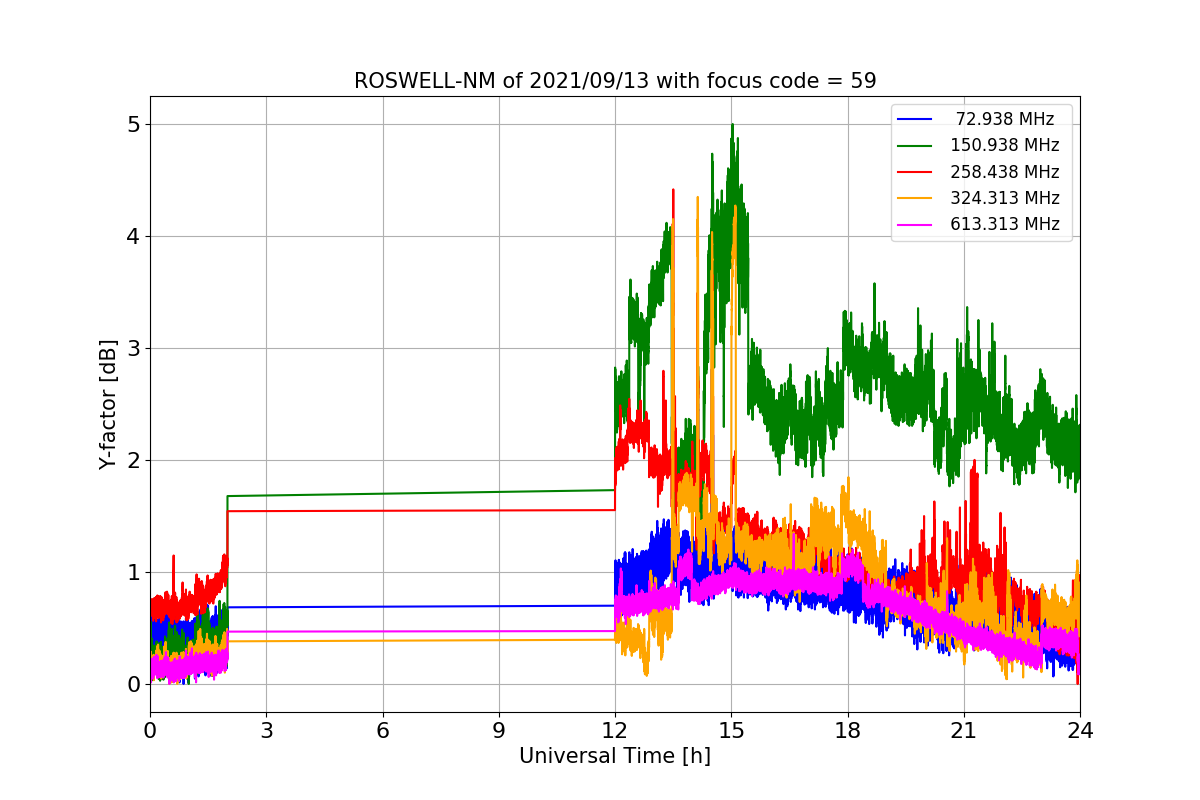Click the green legend line sample
1200x800 pixels.
point(915,145)
